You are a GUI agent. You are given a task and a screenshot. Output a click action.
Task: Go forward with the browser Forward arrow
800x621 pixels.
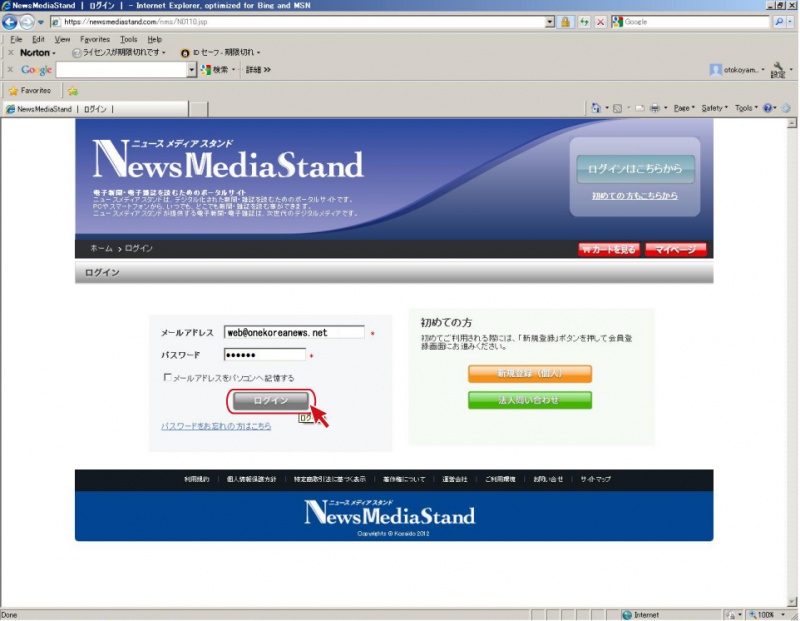[x=27, y=22]
